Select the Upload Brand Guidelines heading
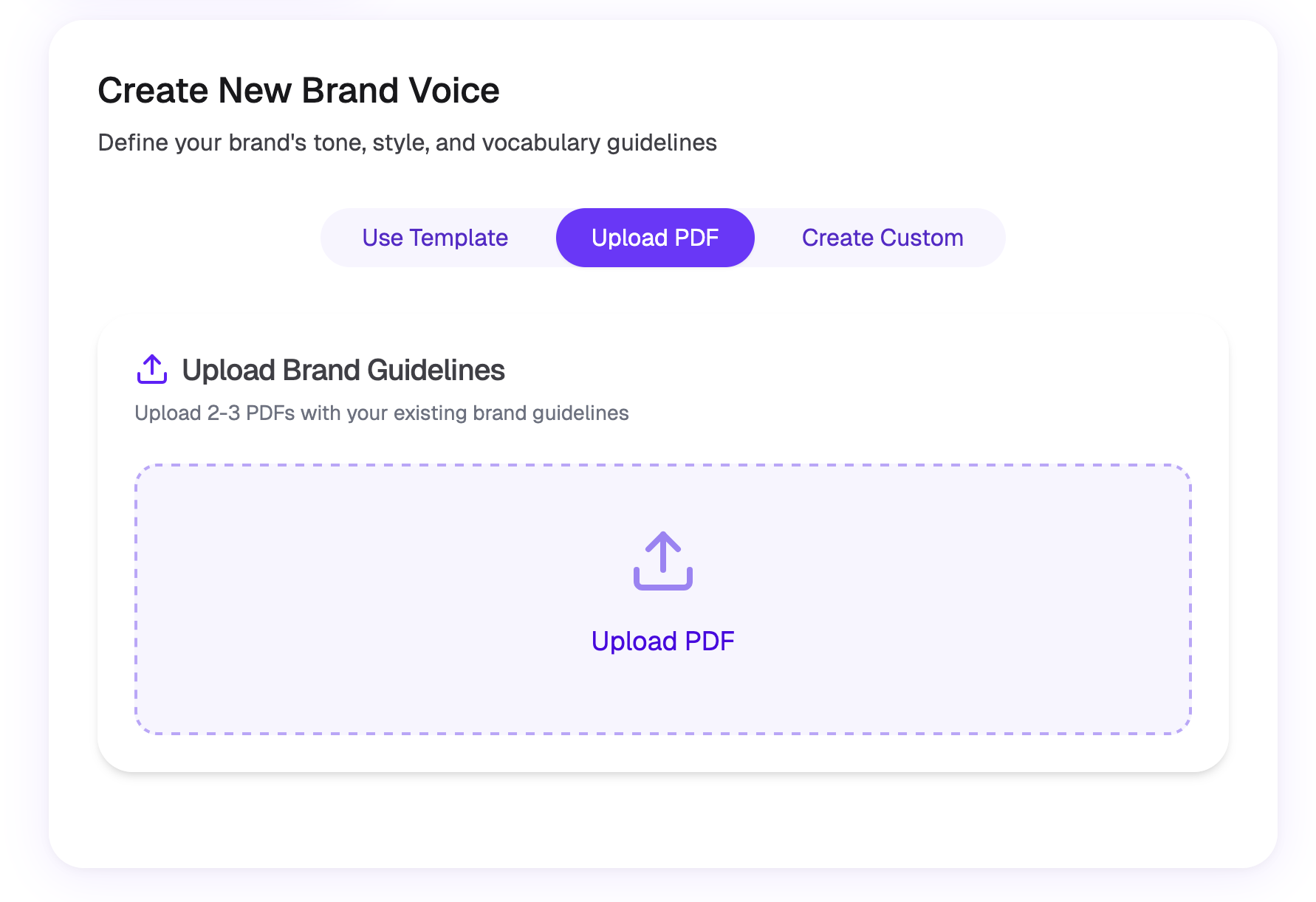 [x=343, y=370]
